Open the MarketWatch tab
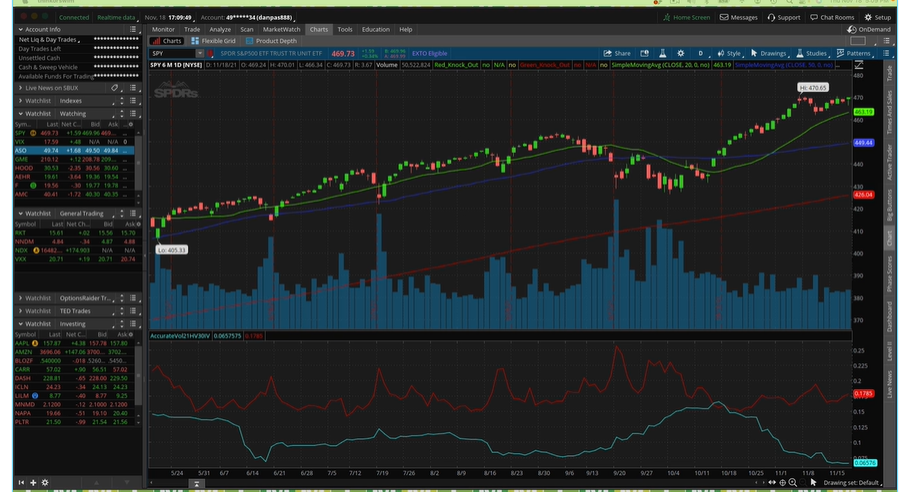This screenshot has width=901, height=492. (282, 29)
